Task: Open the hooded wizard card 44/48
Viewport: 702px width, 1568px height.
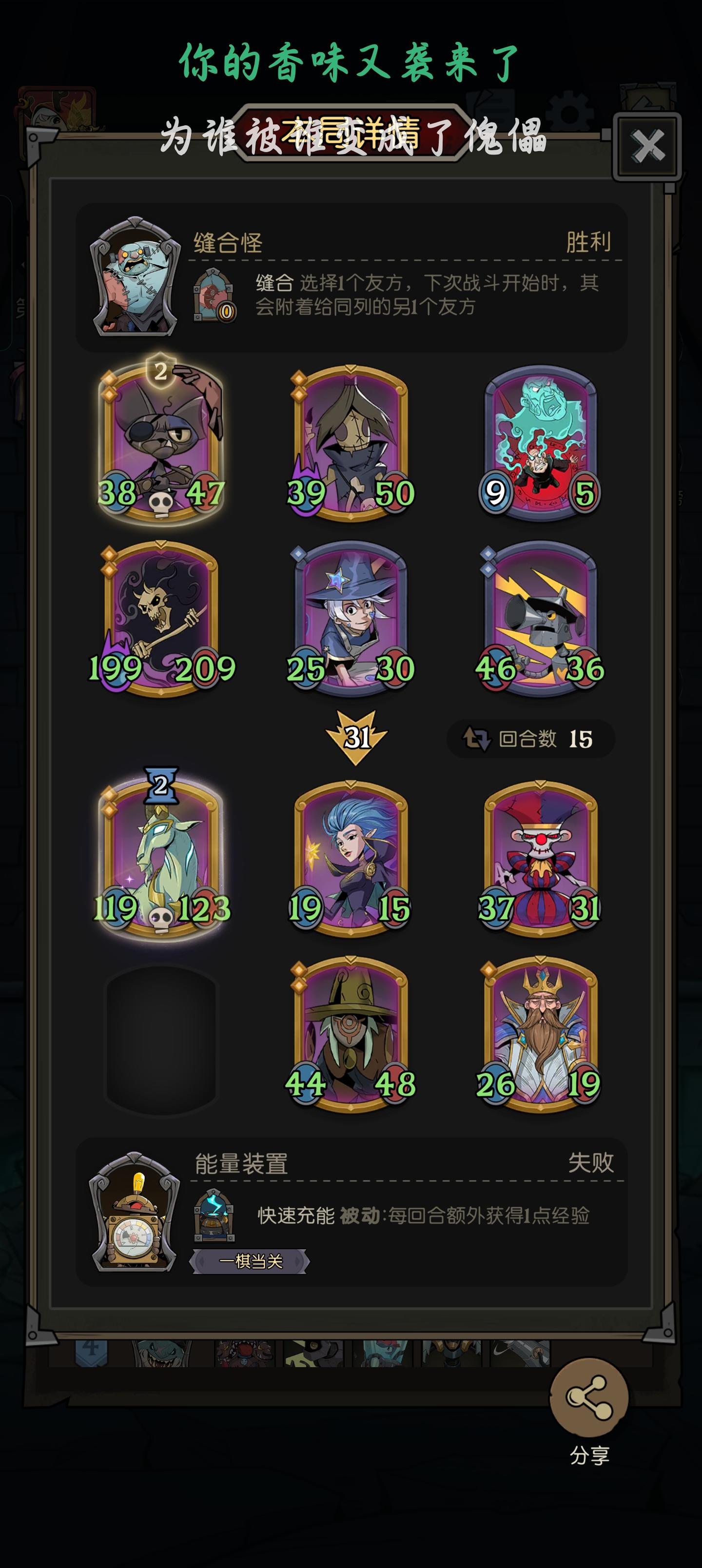Action: (x=350, y=1034)
